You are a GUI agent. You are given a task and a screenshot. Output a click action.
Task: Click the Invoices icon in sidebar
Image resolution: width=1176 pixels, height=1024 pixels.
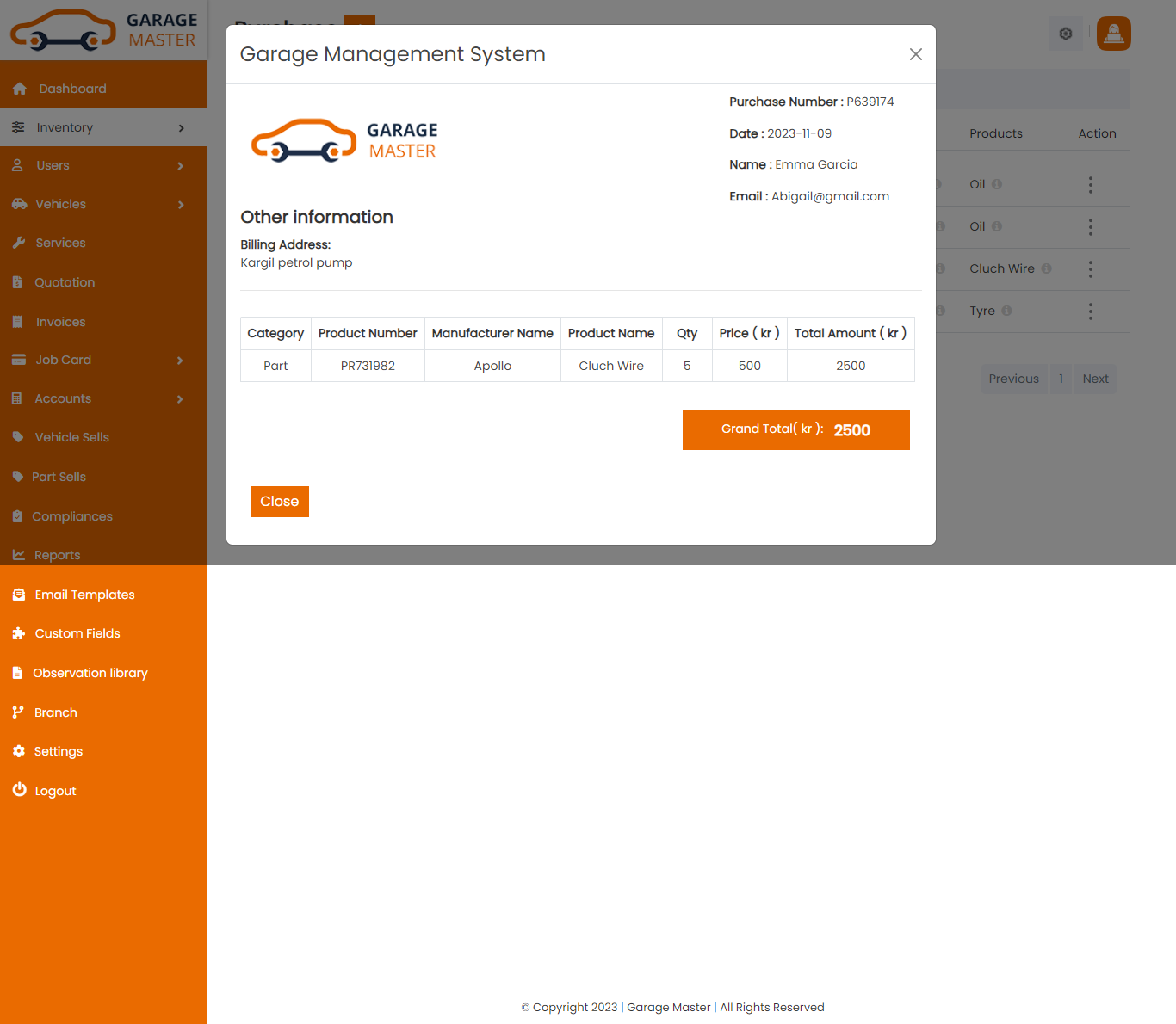point(18,322)
